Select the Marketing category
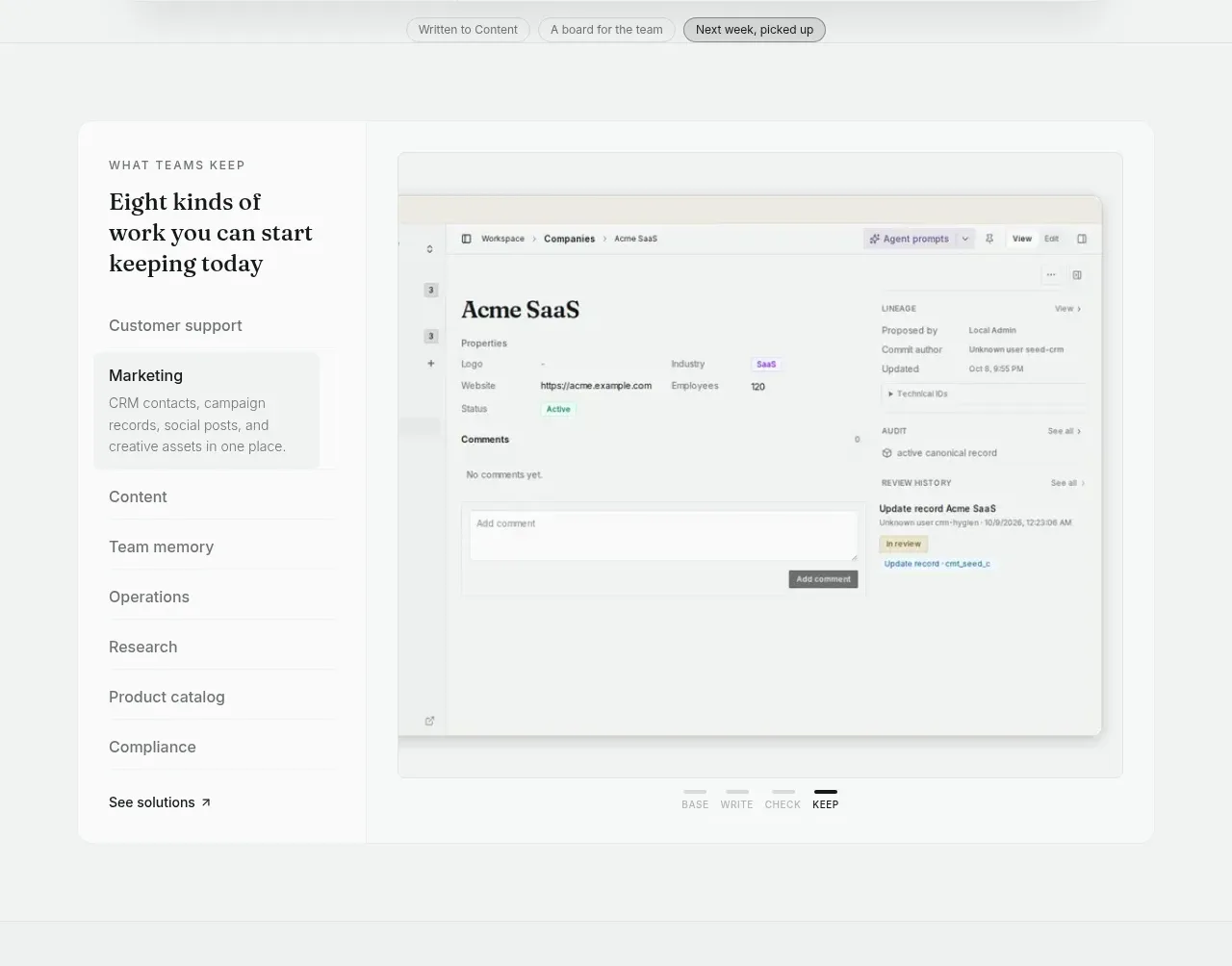Screen dimensions: 1232x966 [207, 411]
